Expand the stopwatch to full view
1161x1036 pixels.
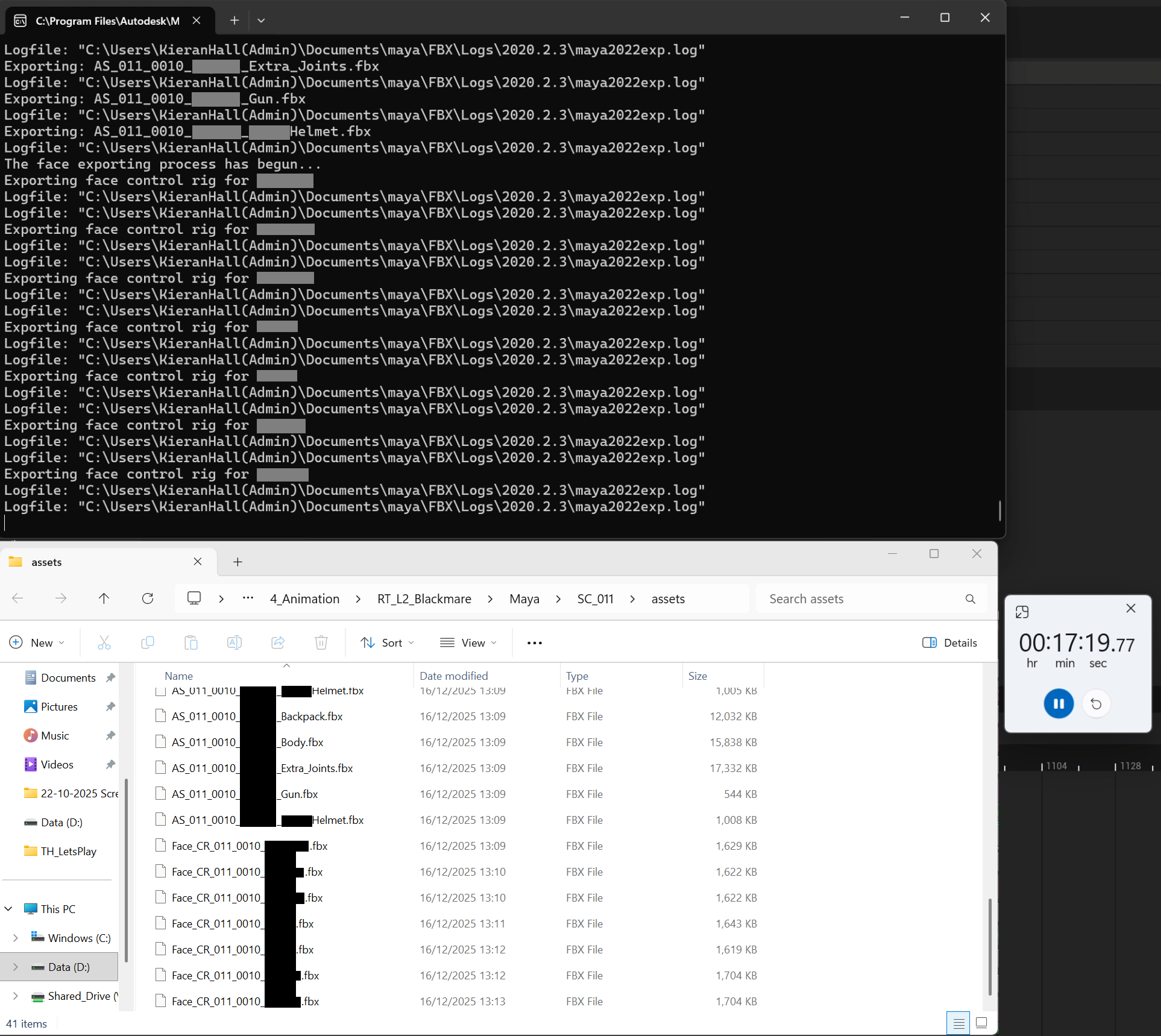tap(1022, 612)
